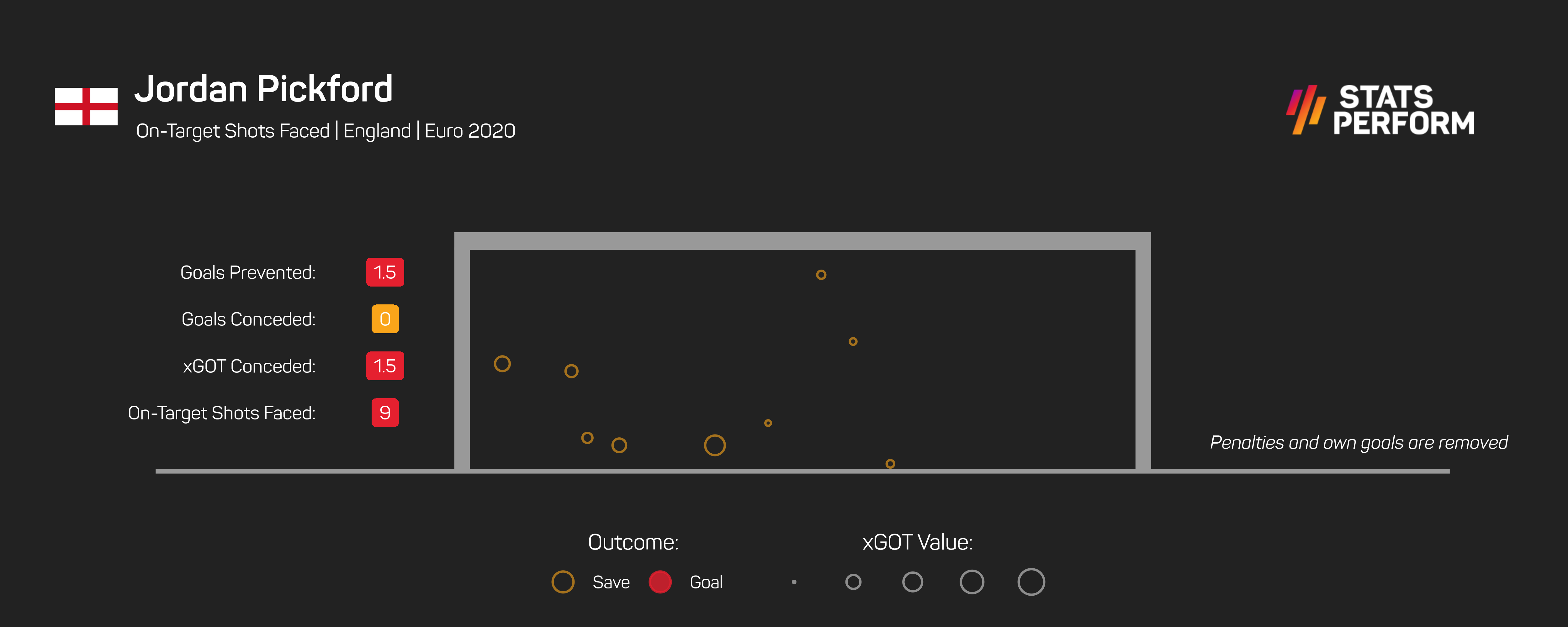1568x627 pixels.
Task: Click the Goals Prevented 1.5 badge
Action: [385, 272]
